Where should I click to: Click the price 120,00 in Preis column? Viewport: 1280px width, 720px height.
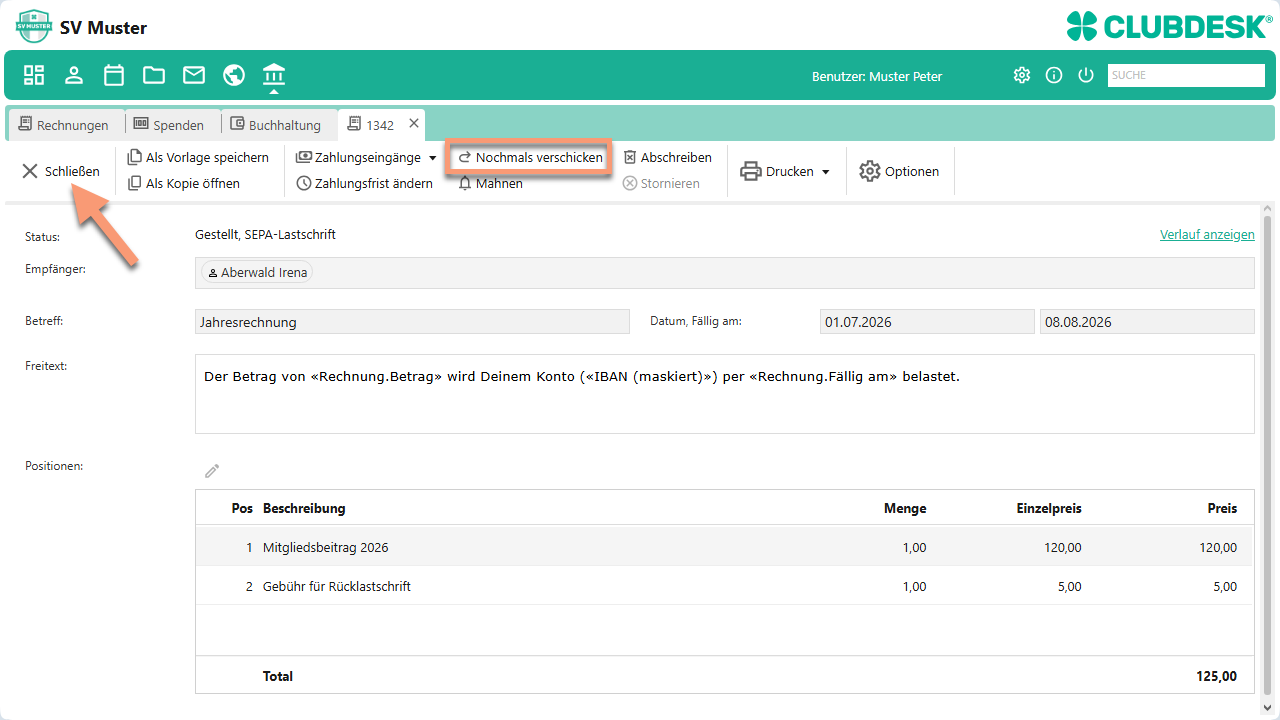click(1218, 547)
